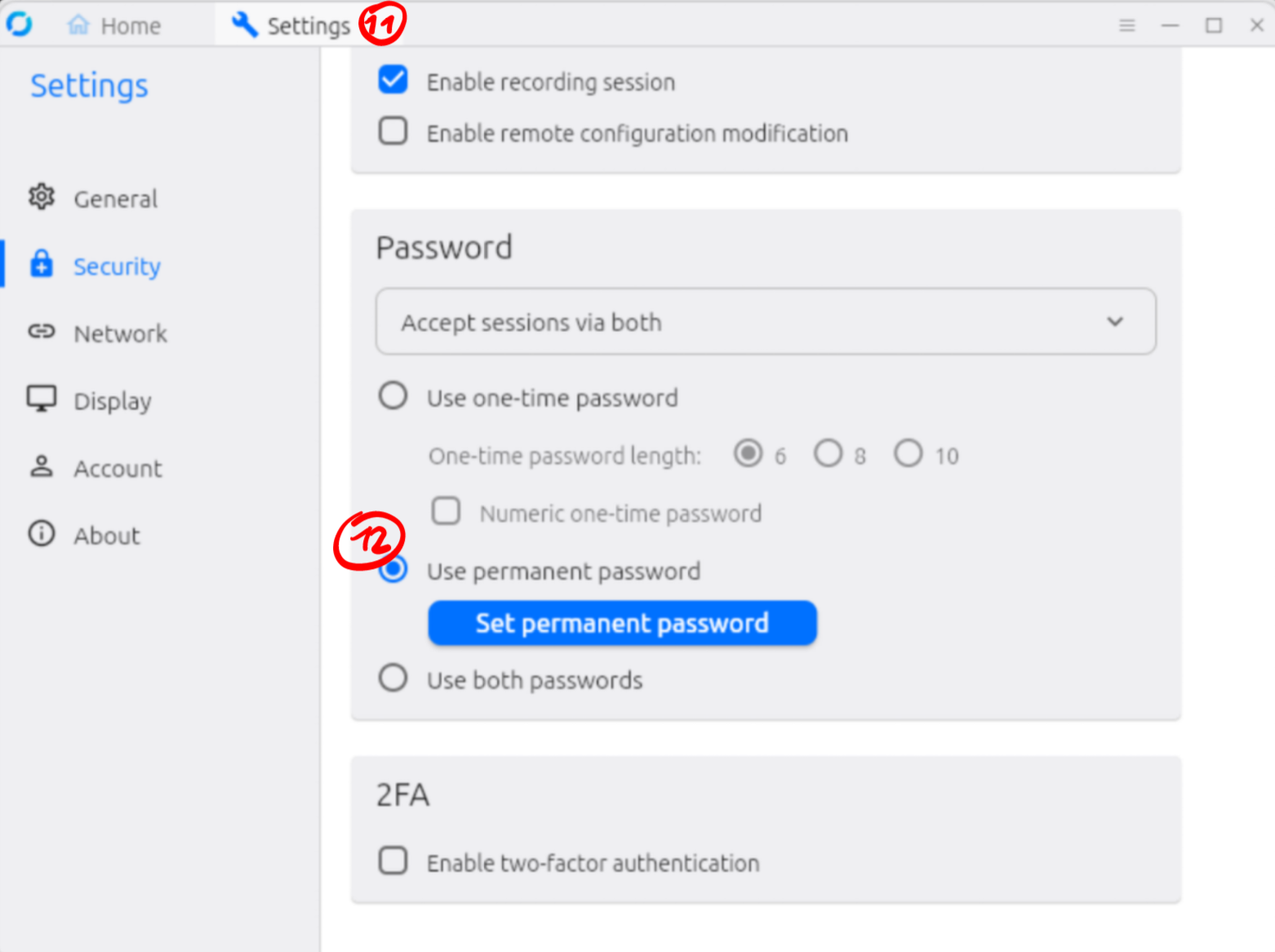Click the Display monitor icon
The width and height of the screenshot is (1275, 952).
[42, 400]
